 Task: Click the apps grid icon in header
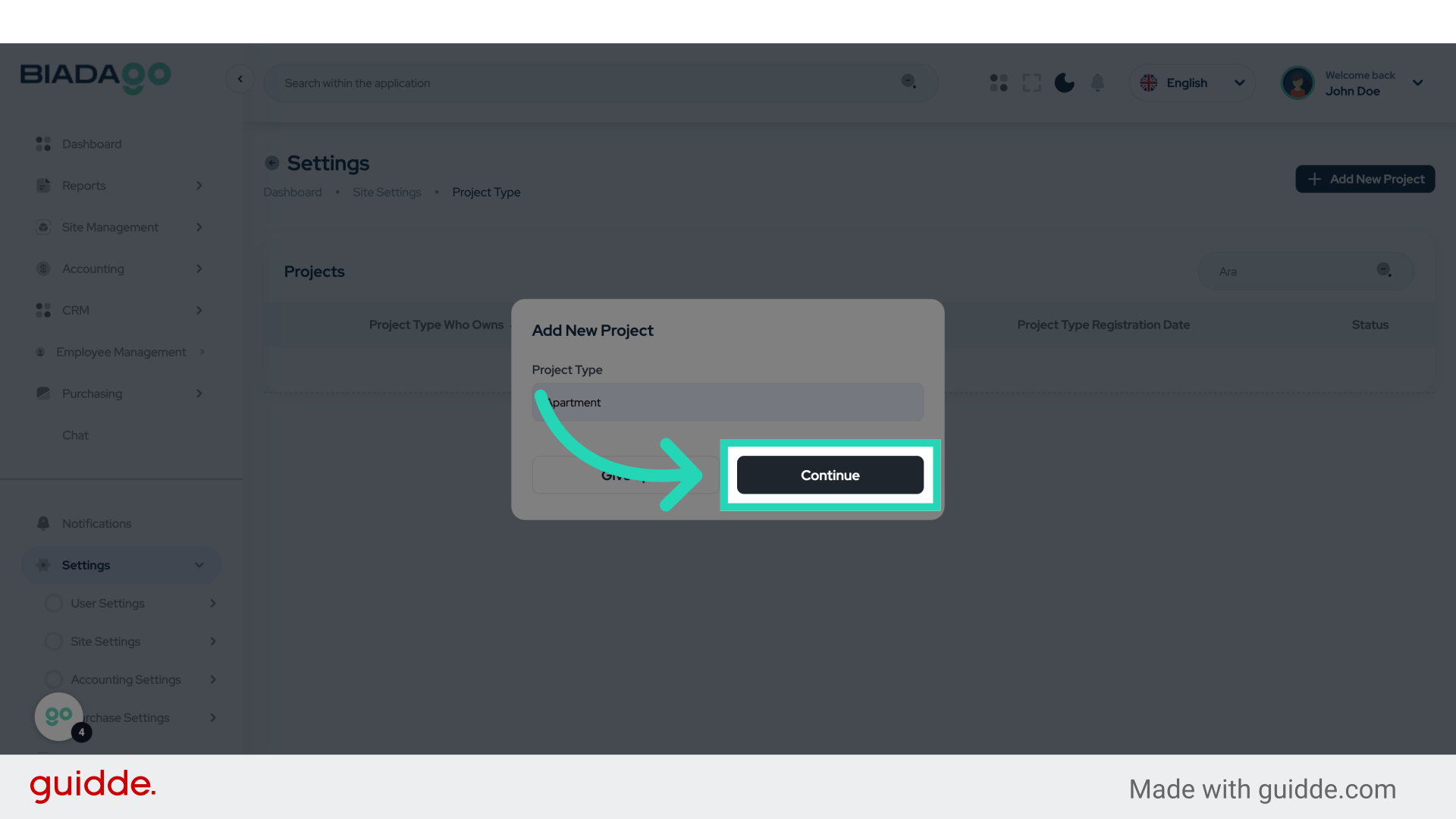click(x=999, y=83)
